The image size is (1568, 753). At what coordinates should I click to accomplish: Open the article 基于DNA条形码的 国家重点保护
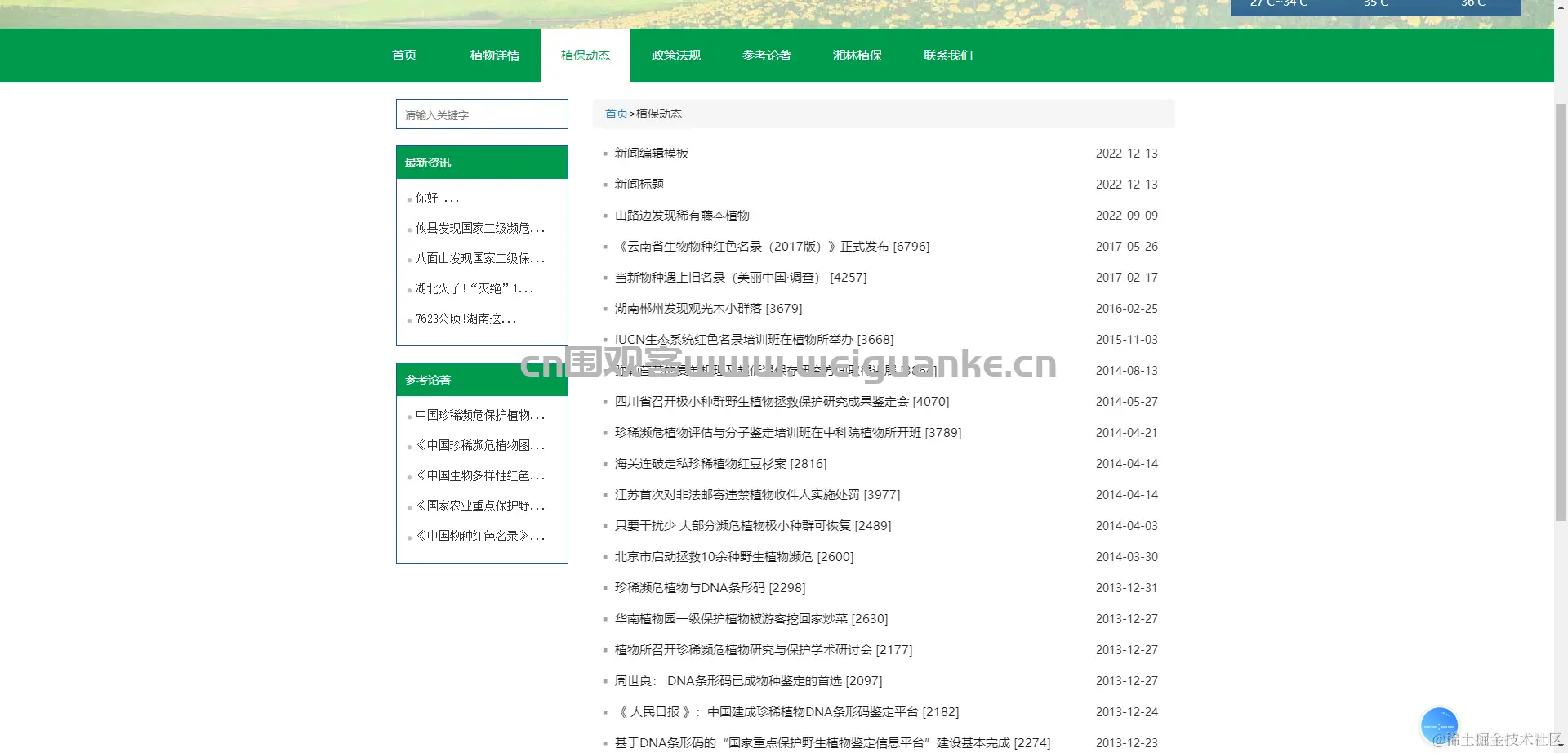[x=832, y=743]
